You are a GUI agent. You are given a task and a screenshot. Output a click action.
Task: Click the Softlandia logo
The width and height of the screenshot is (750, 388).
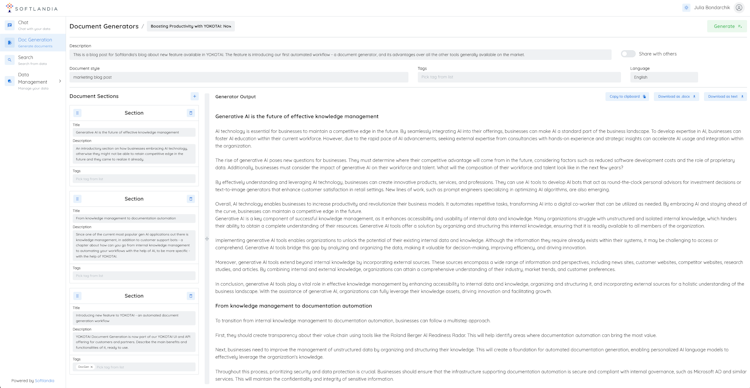point(31,8)
